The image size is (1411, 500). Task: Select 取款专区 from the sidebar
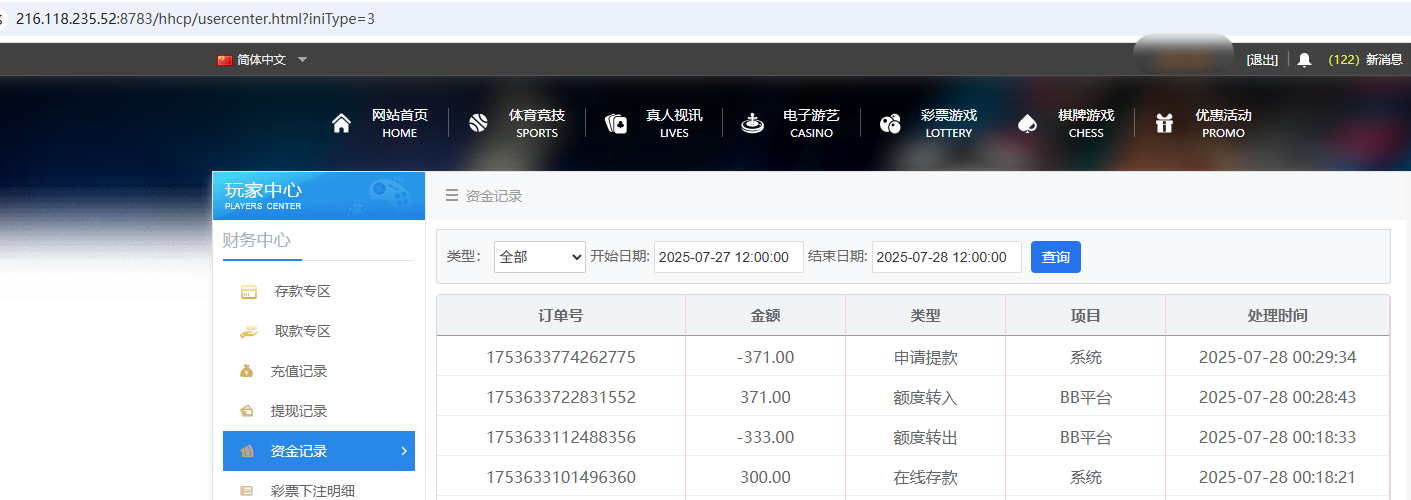[302, 332]
